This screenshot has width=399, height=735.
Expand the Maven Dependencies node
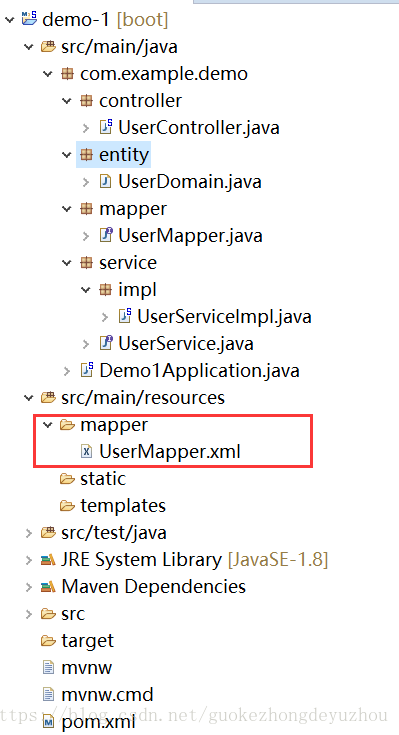(x=29, y=587)
